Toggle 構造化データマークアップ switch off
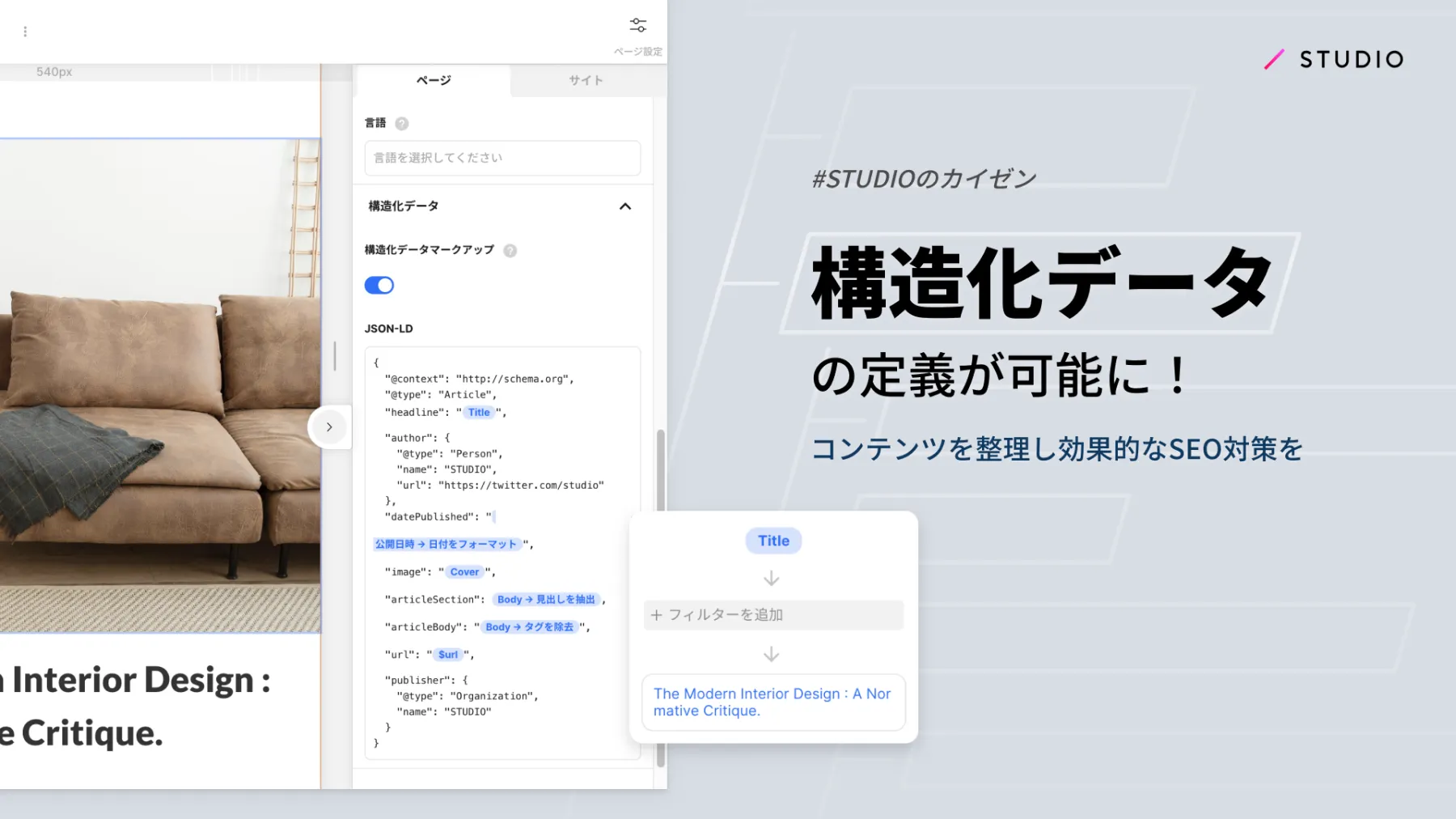 [379, 285]
